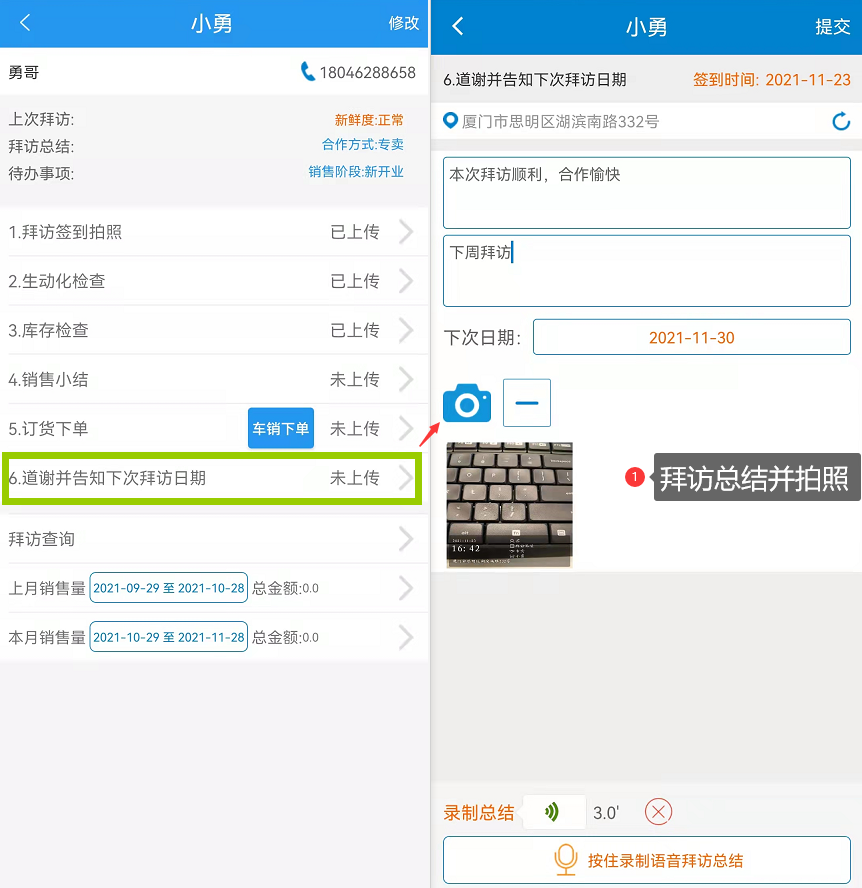
Task: Delete the recording with red X icon
Action: (658, 812)
